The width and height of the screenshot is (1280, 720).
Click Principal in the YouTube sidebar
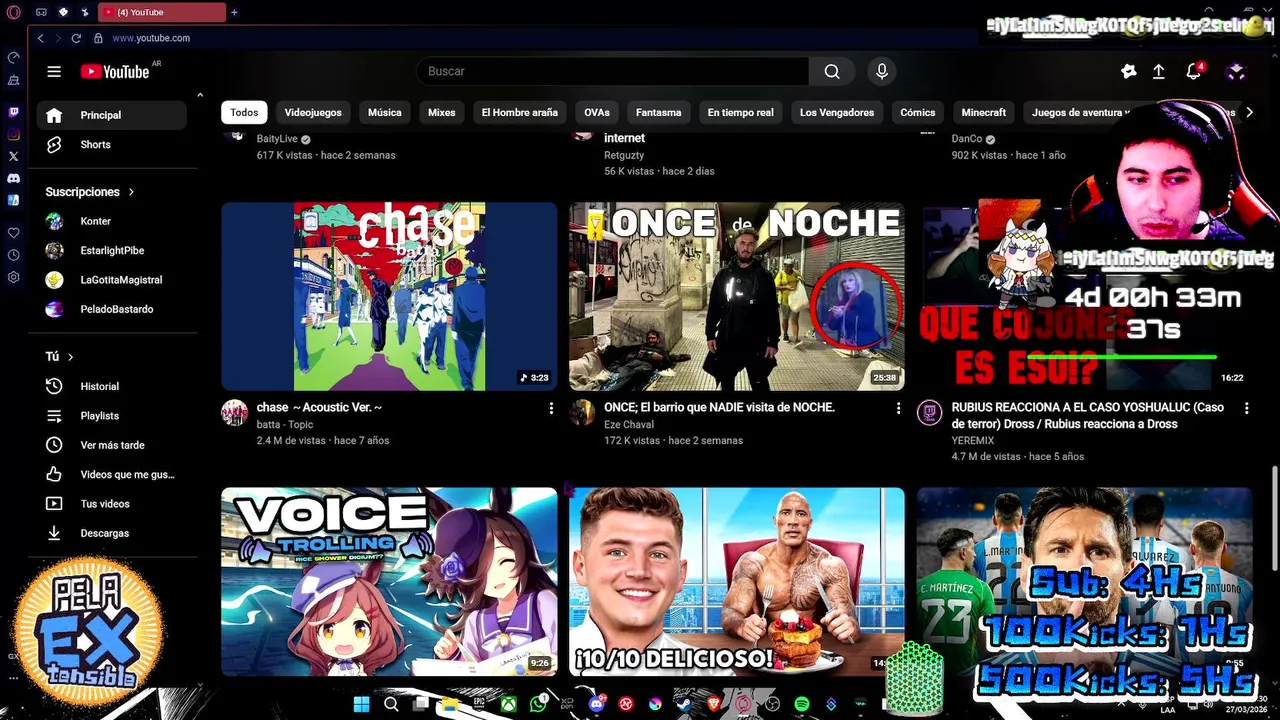[x=111, y=115]
